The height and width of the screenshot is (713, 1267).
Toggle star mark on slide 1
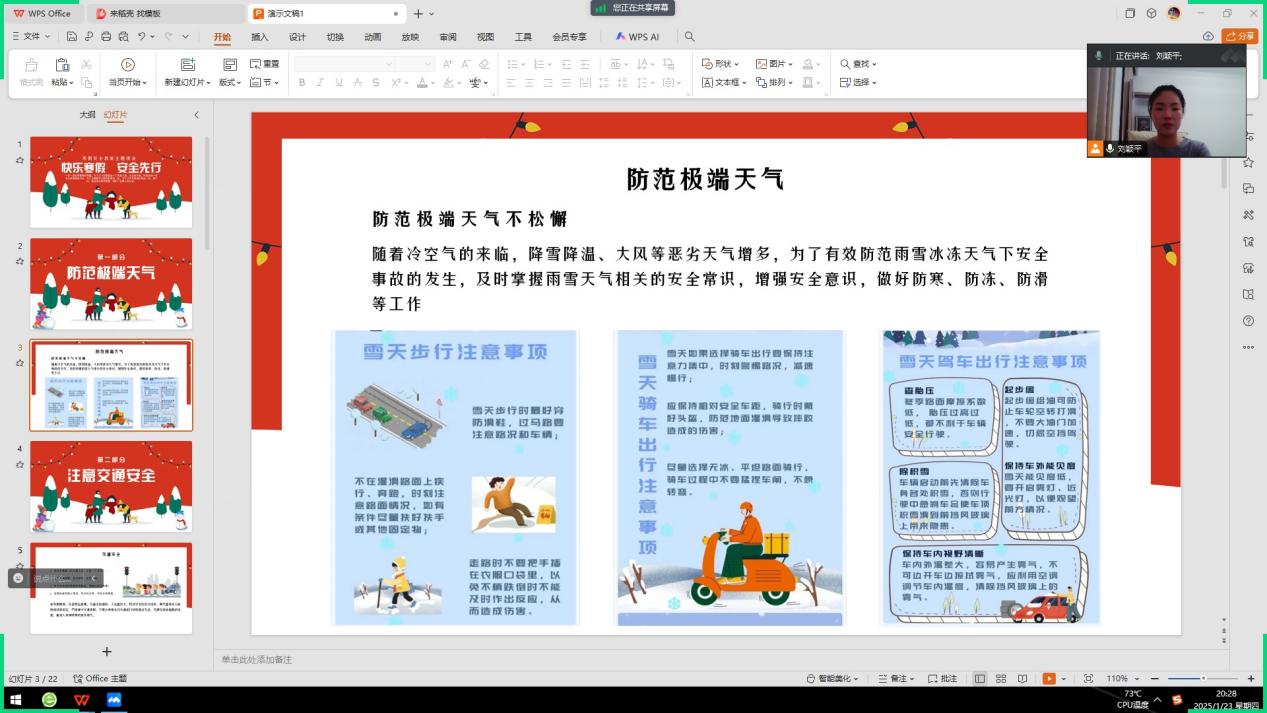click(19, 159)
